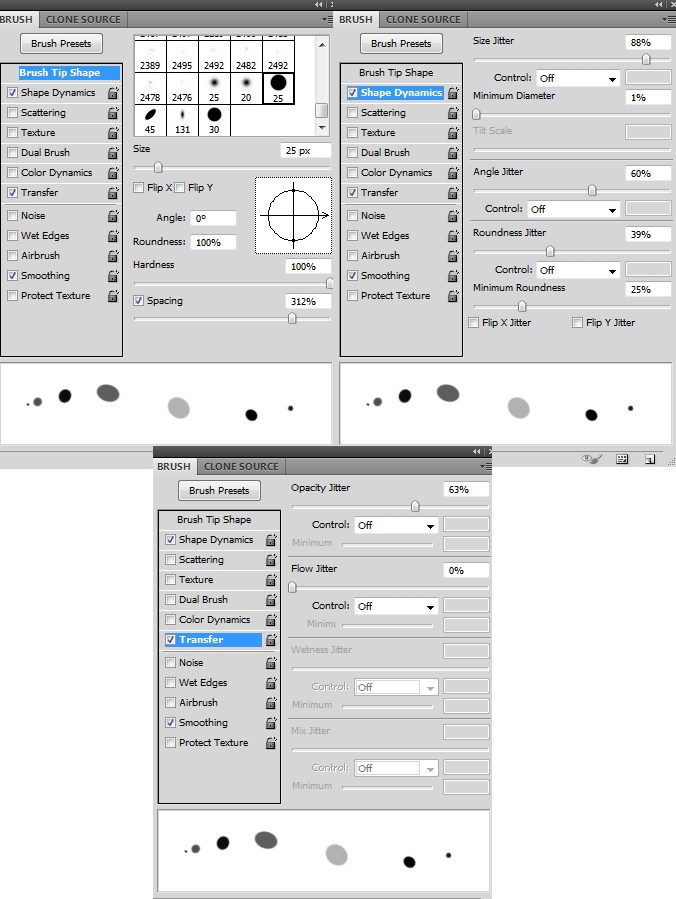
Task: Click brush tip list scroll-down arrow
Action: coord(322,127)
